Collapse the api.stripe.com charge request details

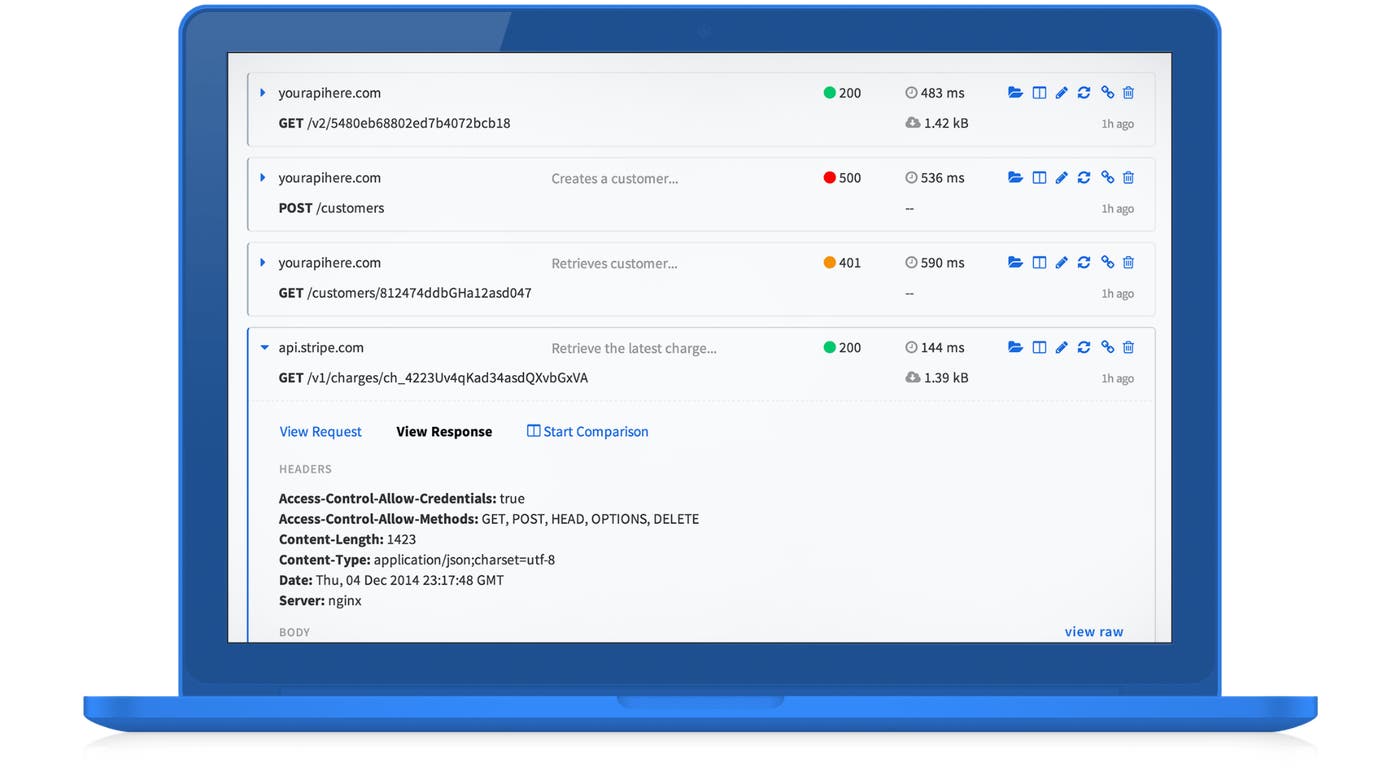tap(263, 347)
